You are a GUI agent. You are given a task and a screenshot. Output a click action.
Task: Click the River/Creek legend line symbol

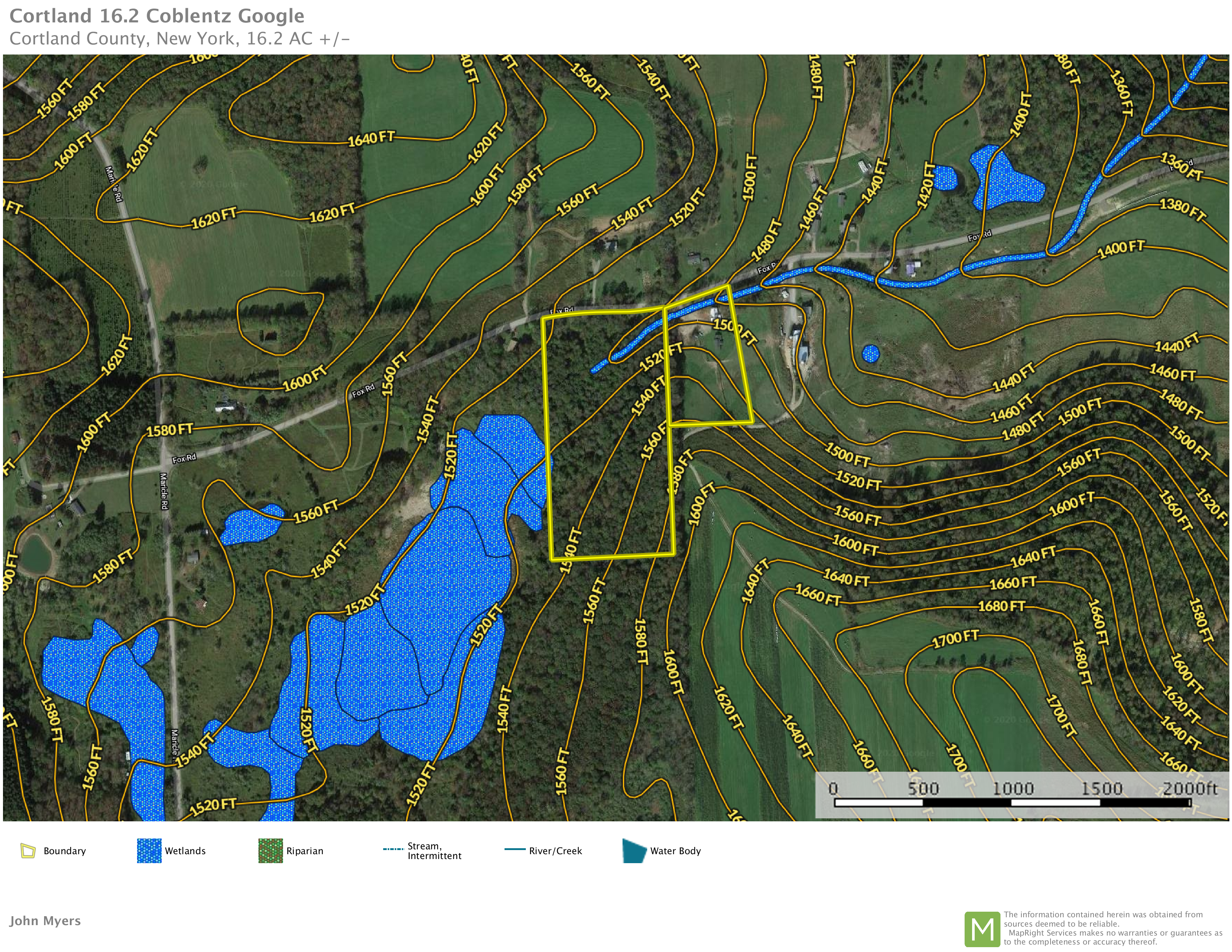click(515, 849)
